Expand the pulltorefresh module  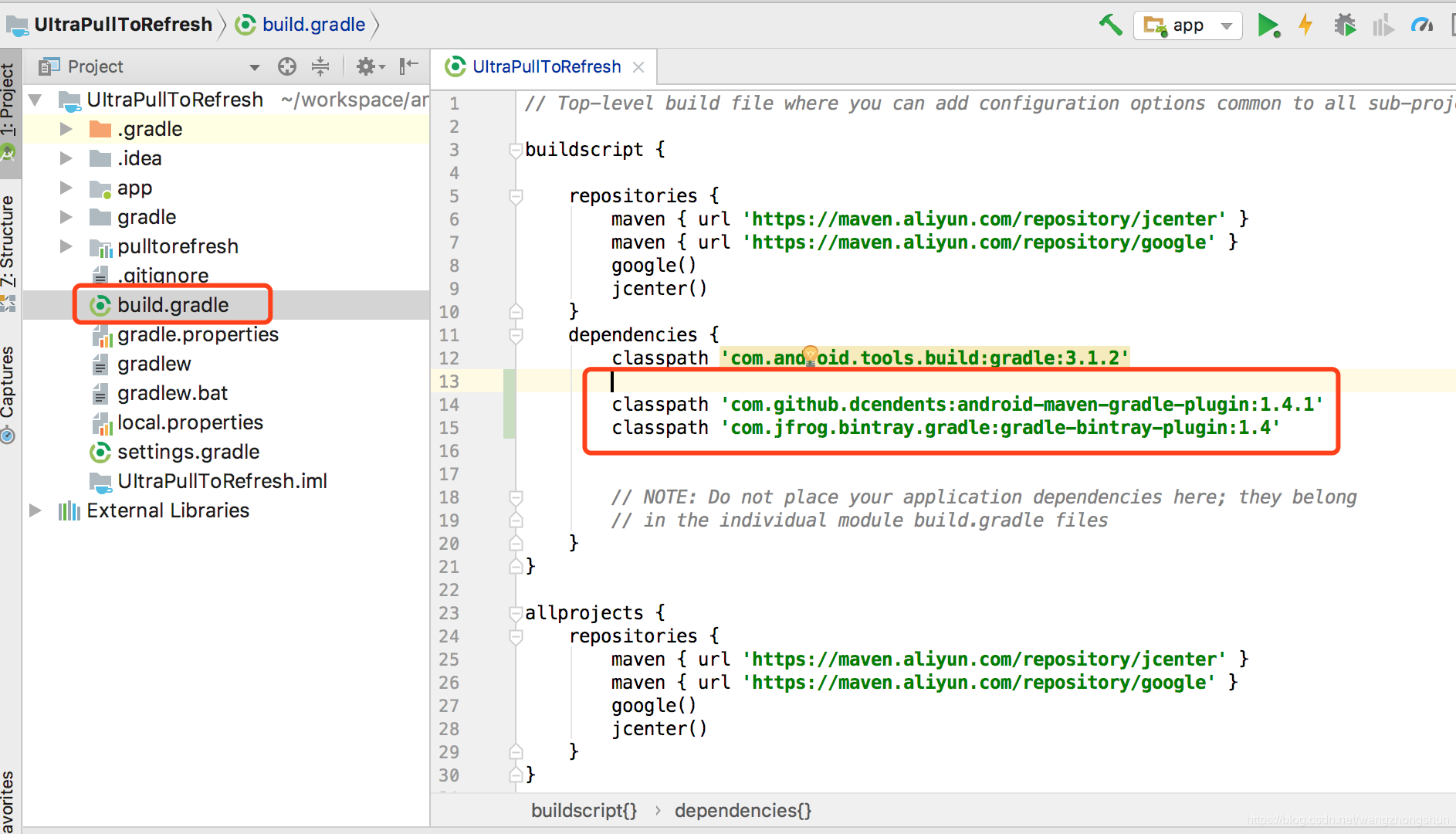(66, 246)
